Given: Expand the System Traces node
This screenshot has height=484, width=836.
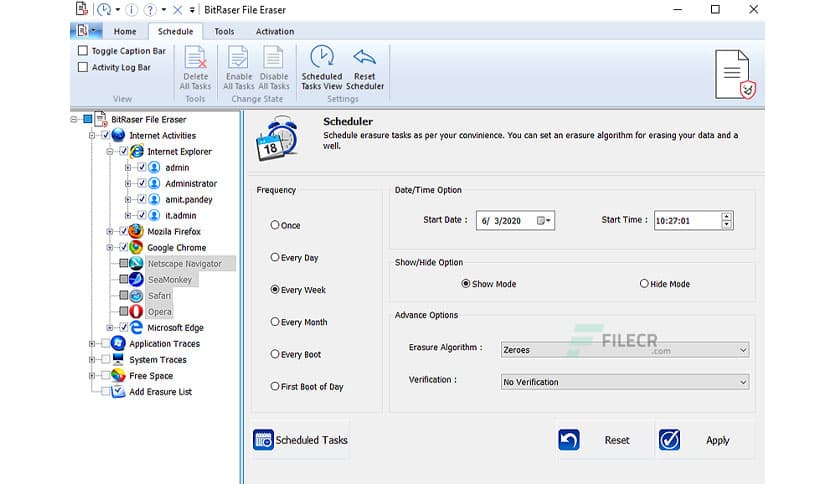Looking at the screenshot, I should click(x=92, y=360).
